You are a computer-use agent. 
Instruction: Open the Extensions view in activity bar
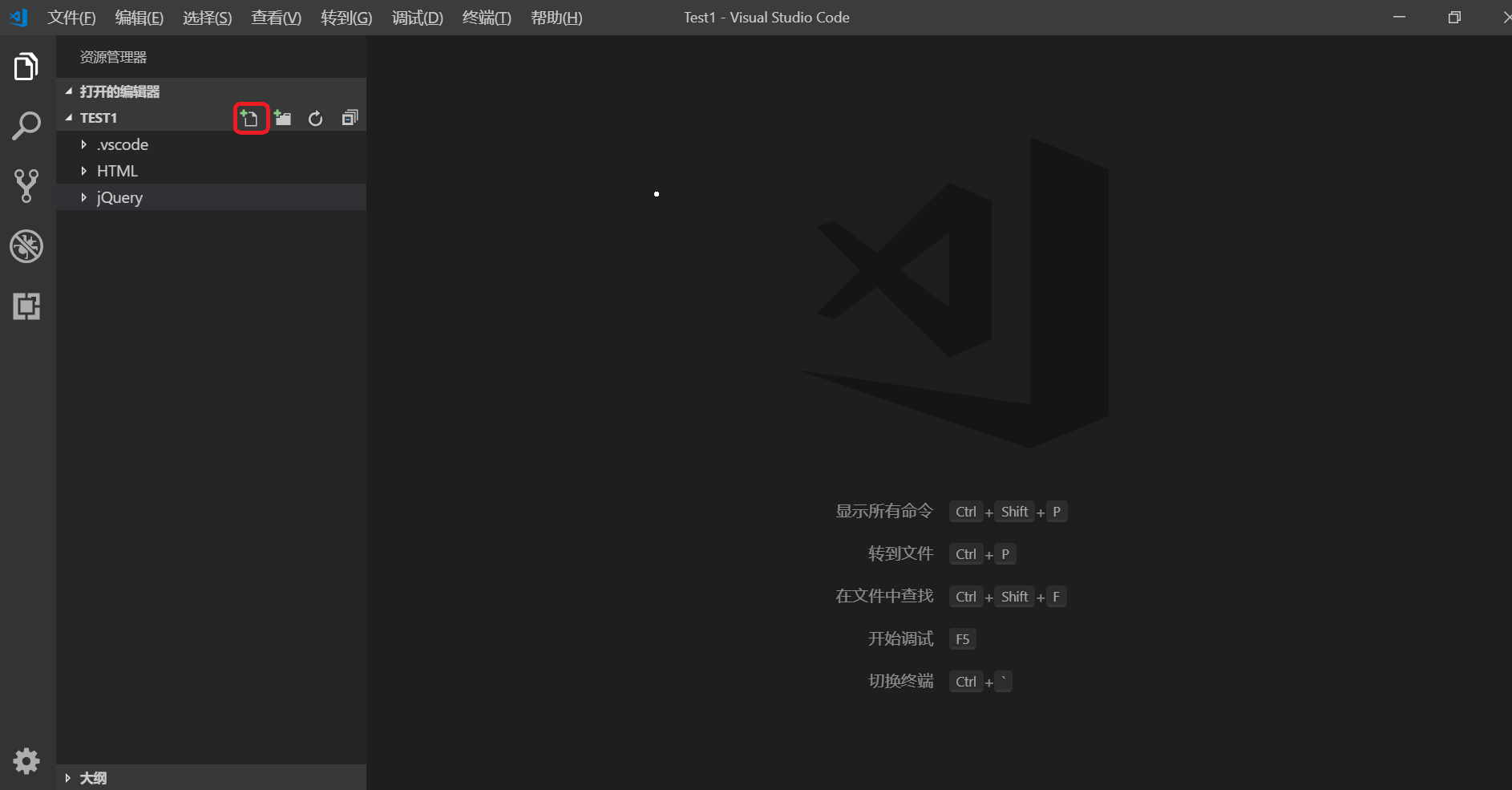(26, 306)
